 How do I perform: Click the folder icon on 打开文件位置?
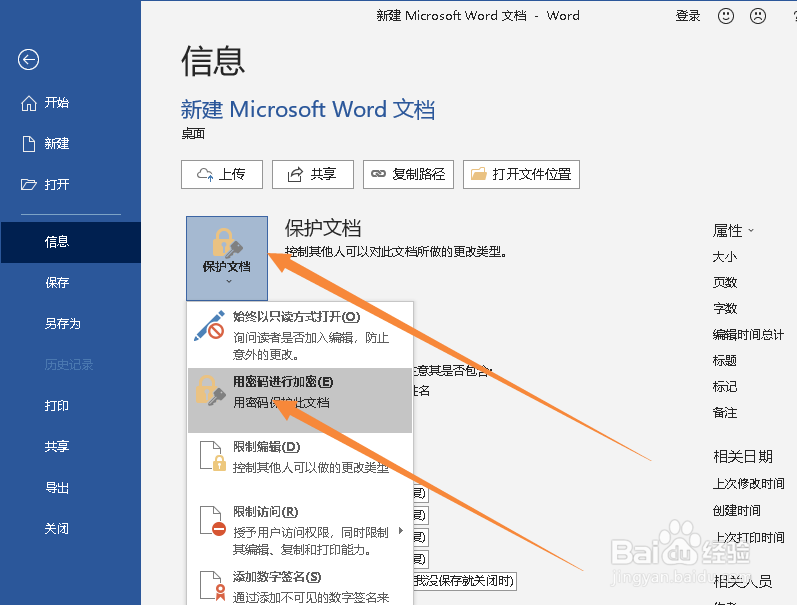(x=478, y=174)
